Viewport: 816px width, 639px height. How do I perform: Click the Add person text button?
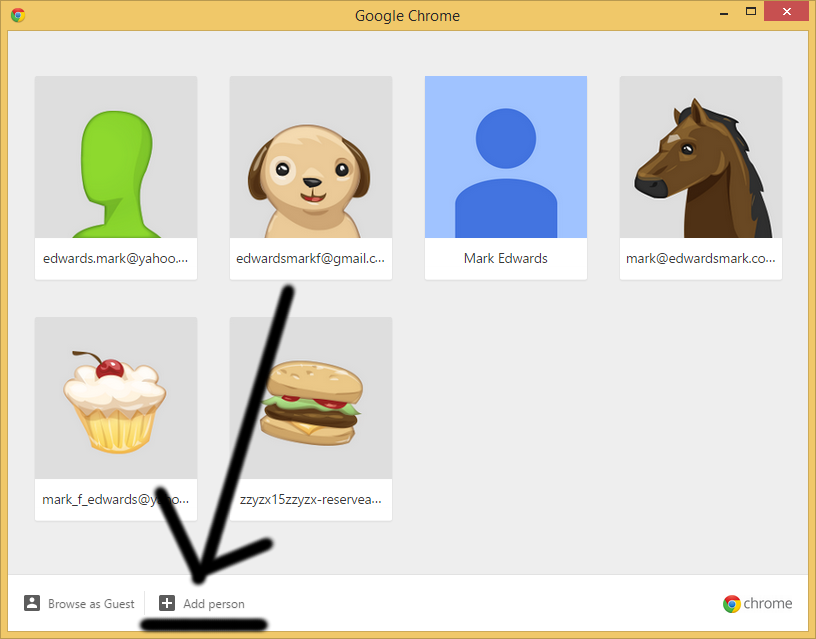pos(214,604)
